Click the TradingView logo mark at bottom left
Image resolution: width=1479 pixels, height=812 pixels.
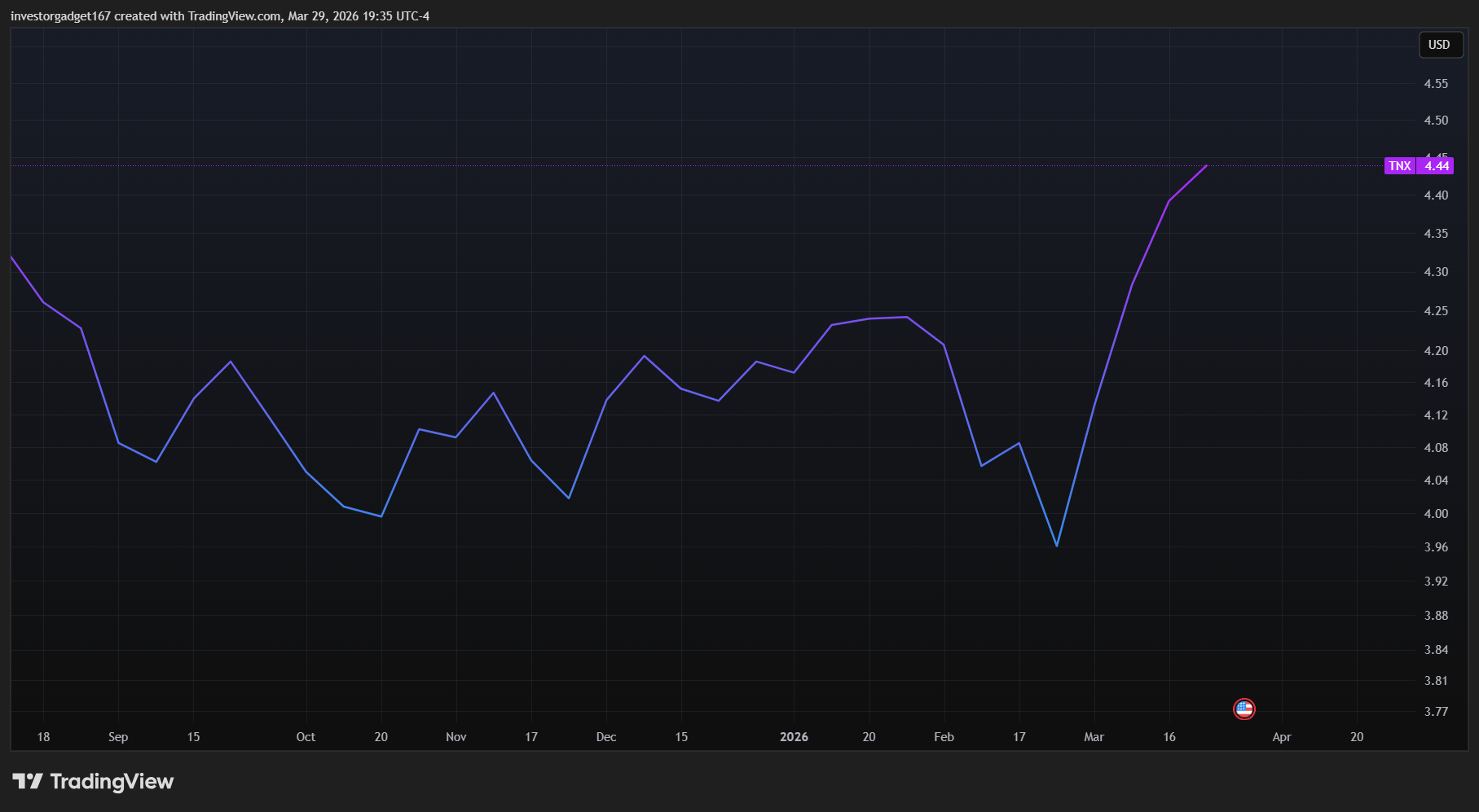pos(27,782)
